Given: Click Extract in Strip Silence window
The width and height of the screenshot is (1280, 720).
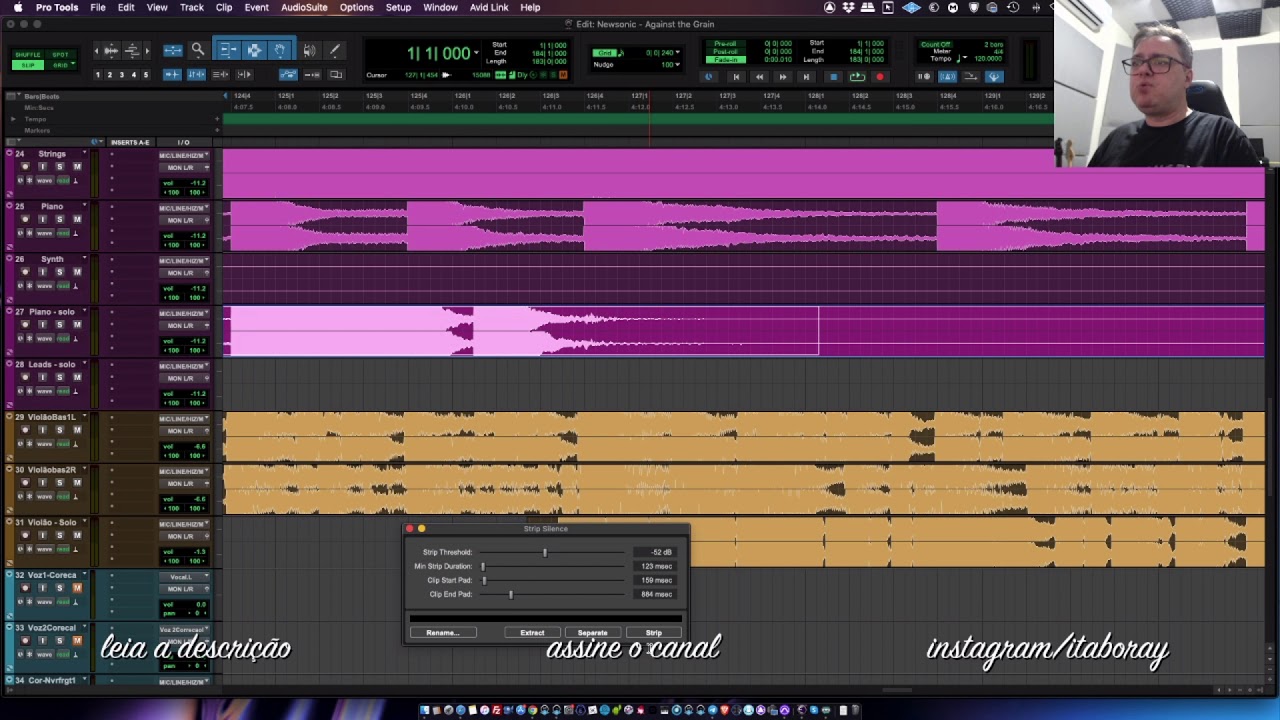Looking at the screenshot, I should [x=532, y=633].
